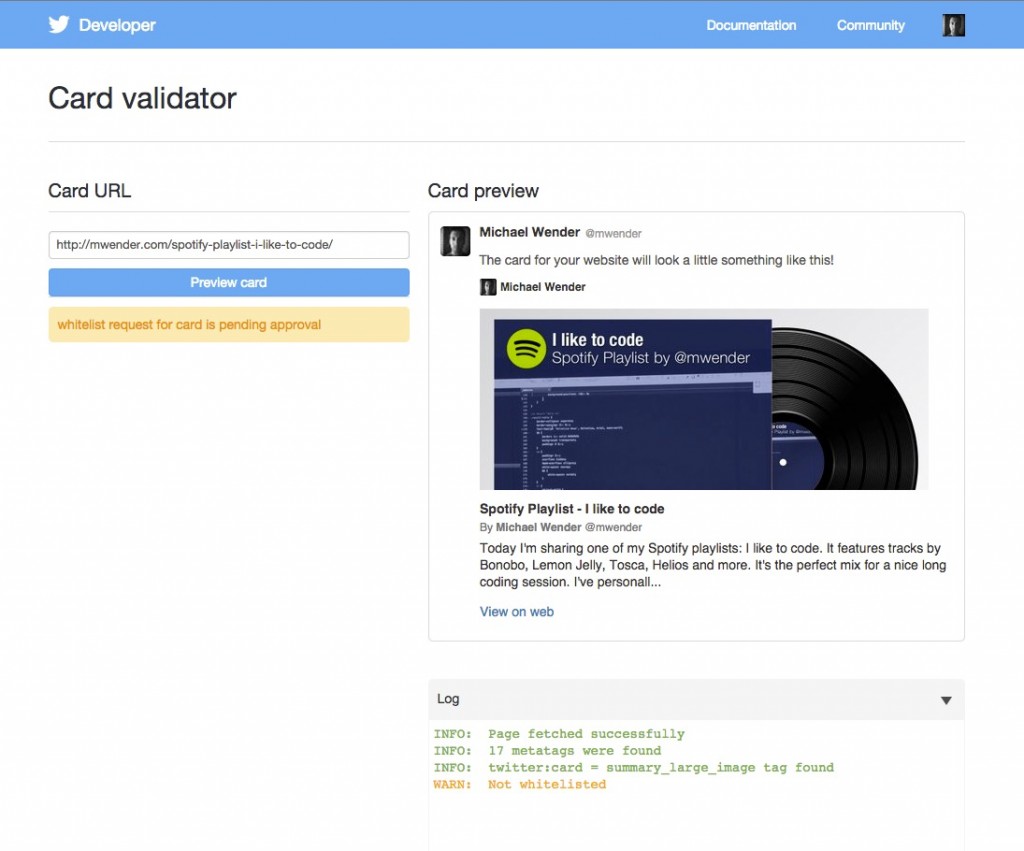The width and height of the screenshot is (1024, 851).
Task: Select the '17 metatags were found' log line
Action: coord(547,751)
